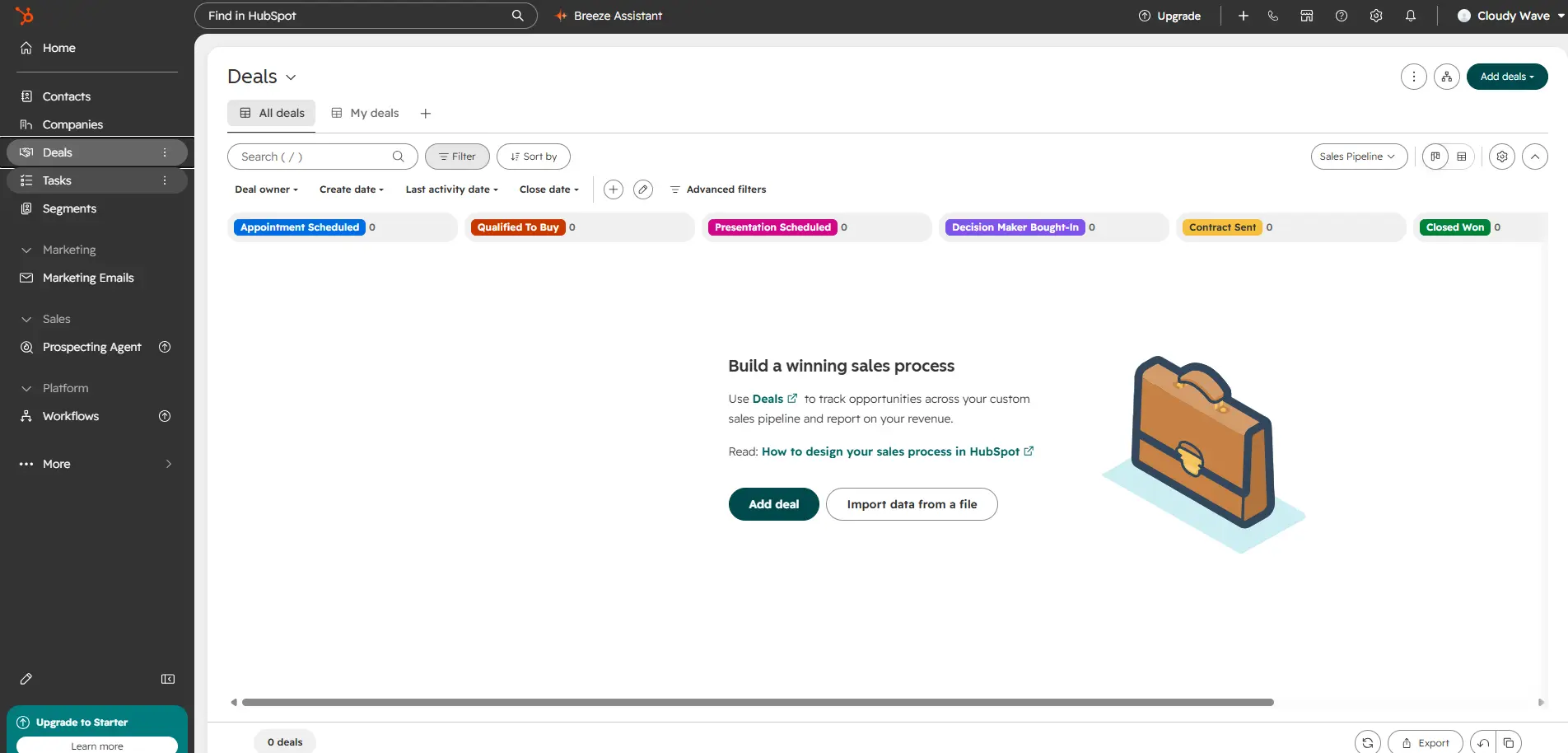This screenshot has height=753, width=1568.
Task: Add a new view tab with plus
Action: click(x=426, y=114)
